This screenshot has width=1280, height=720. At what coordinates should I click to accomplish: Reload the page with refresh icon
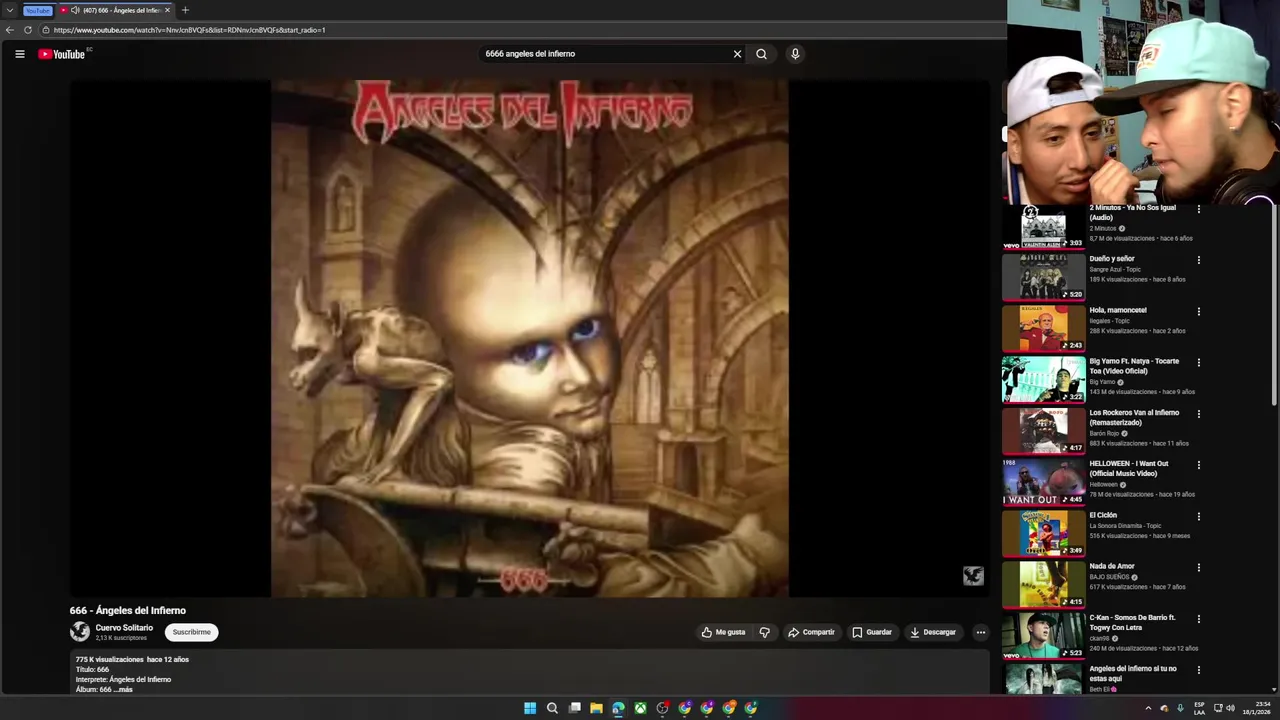pos(28,30)
